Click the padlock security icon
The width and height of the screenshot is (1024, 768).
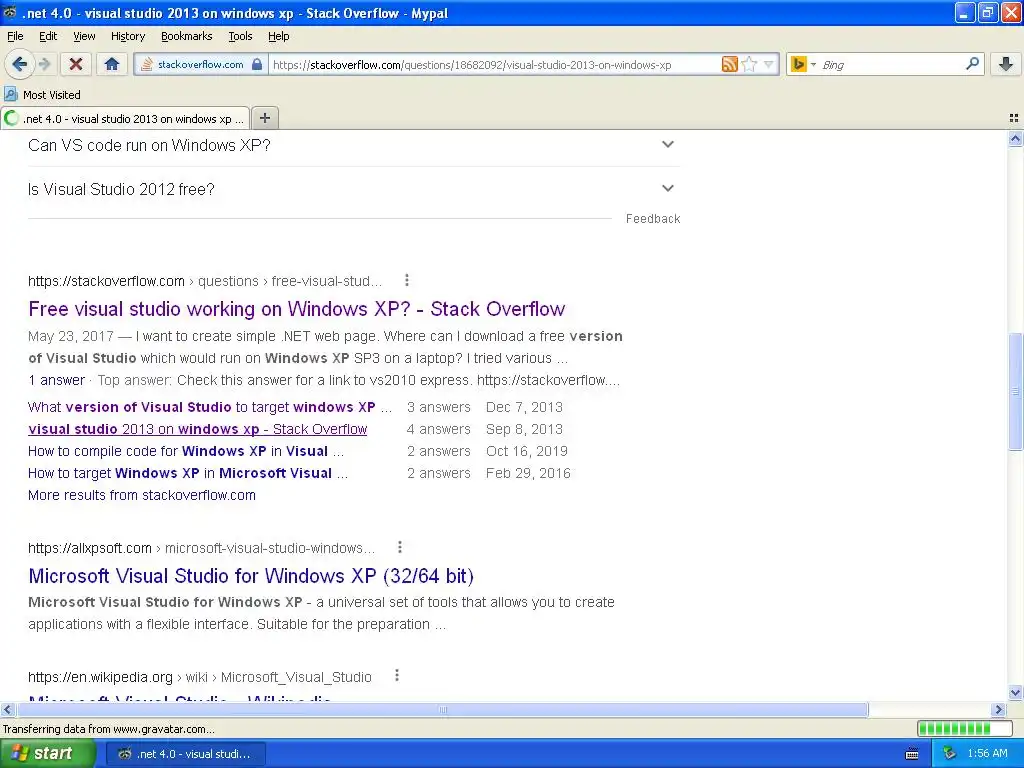257,64
